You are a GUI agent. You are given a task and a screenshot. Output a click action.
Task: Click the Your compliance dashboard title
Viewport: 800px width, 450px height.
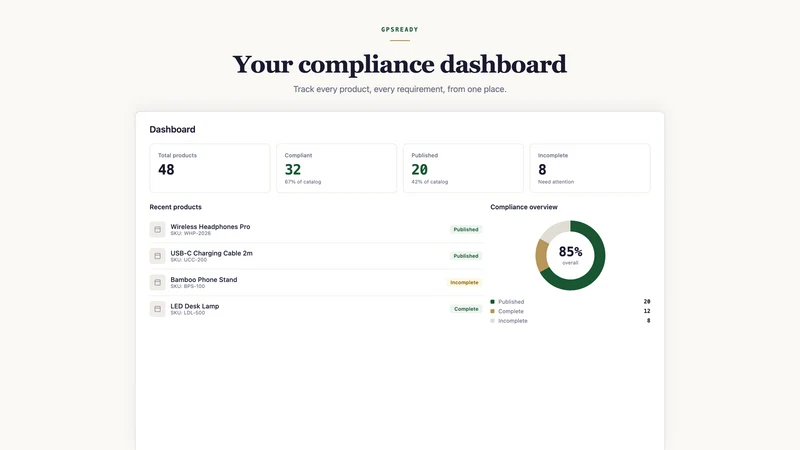click(x=399, y=65)
